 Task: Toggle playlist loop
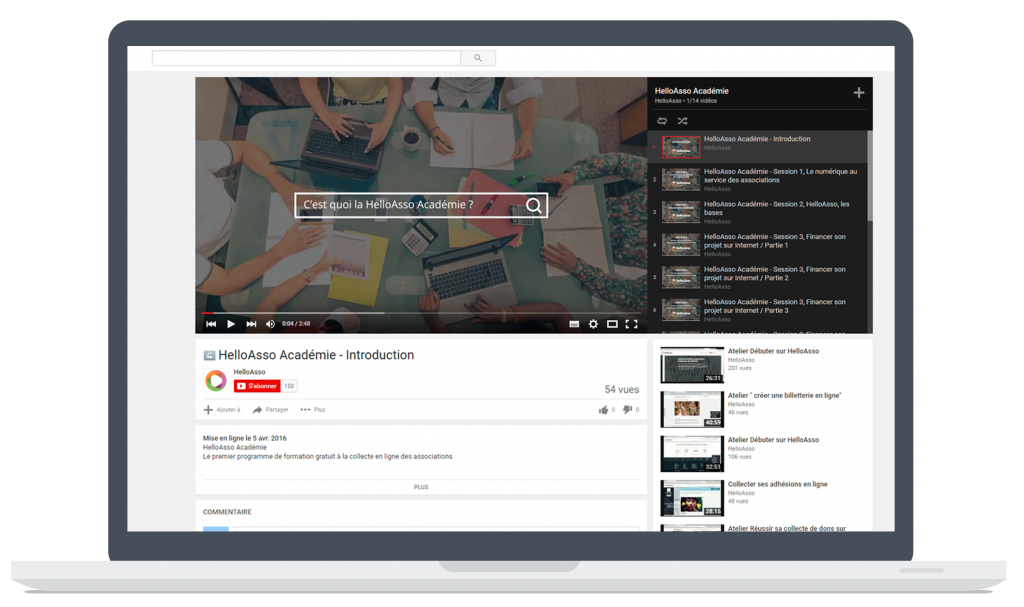click(662, 121)
